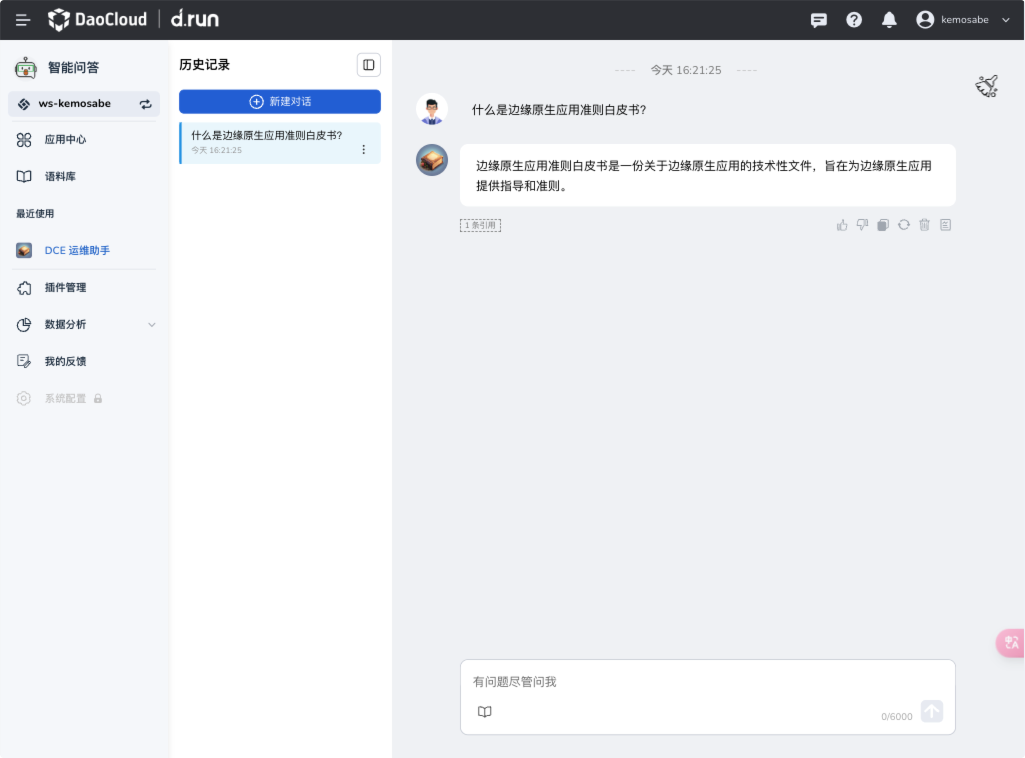Click the send arrow button
This screenshot has width=1025, height=758.
[932, 711]
